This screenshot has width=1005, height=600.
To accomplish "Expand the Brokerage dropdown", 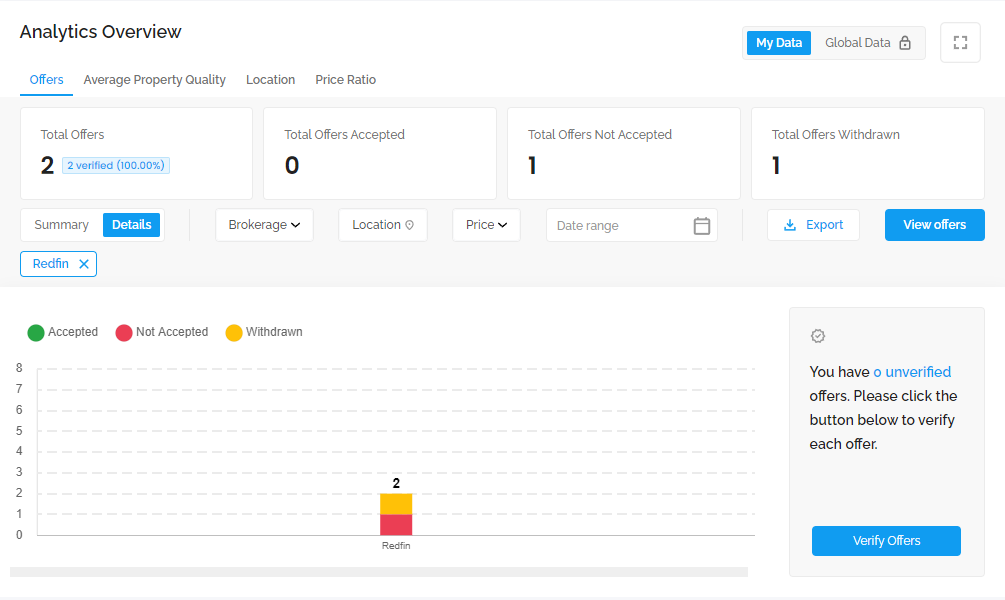I will (x=264, y=225).
